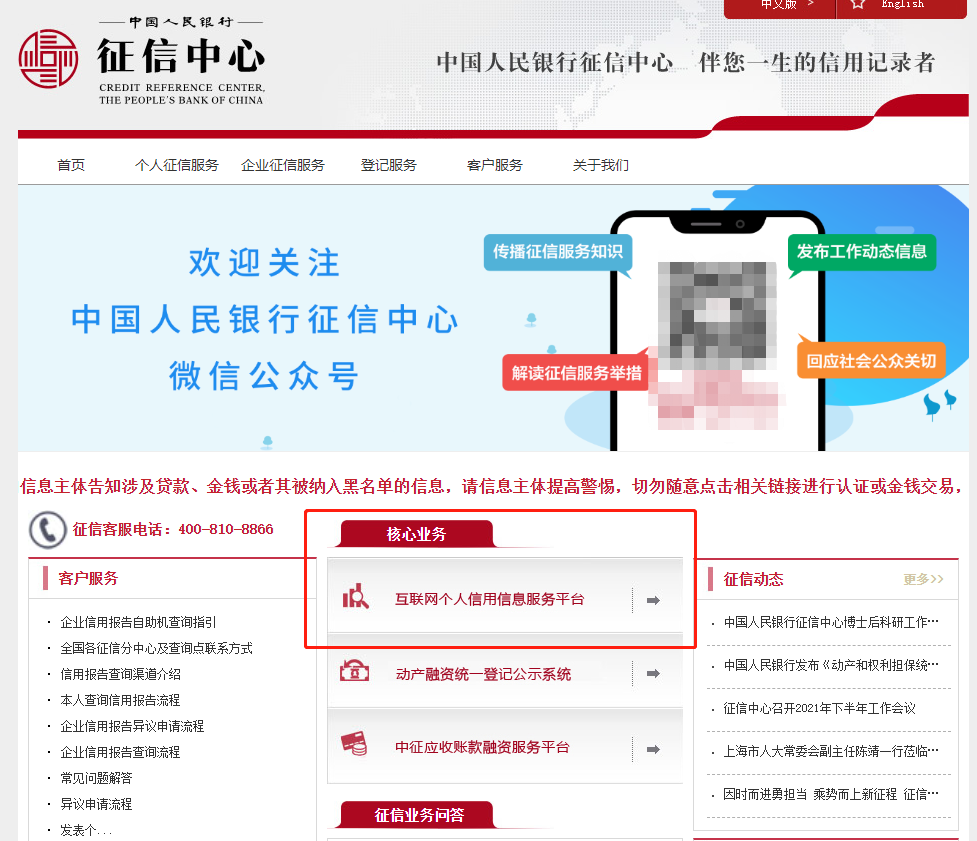Select 登记服务 in the navigation bar
This screenshot has width=977, height=841.
(x=389, y=165)
